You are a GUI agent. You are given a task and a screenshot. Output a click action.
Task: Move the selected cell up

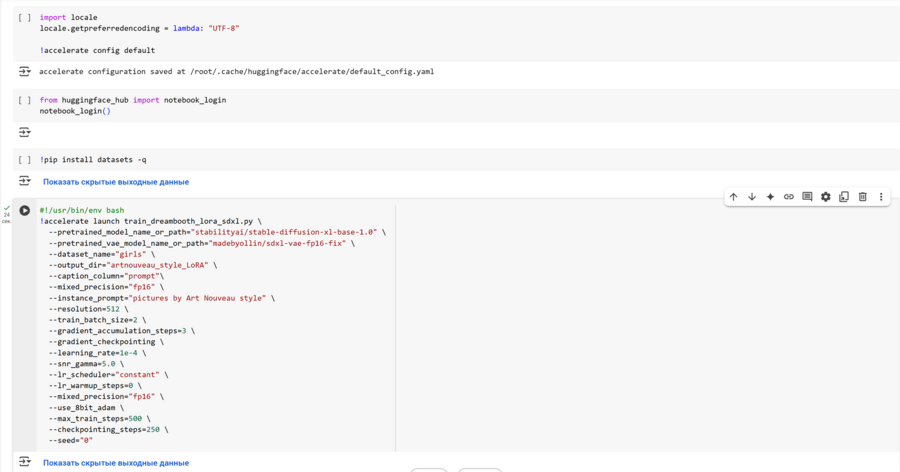tap(733, 197)
